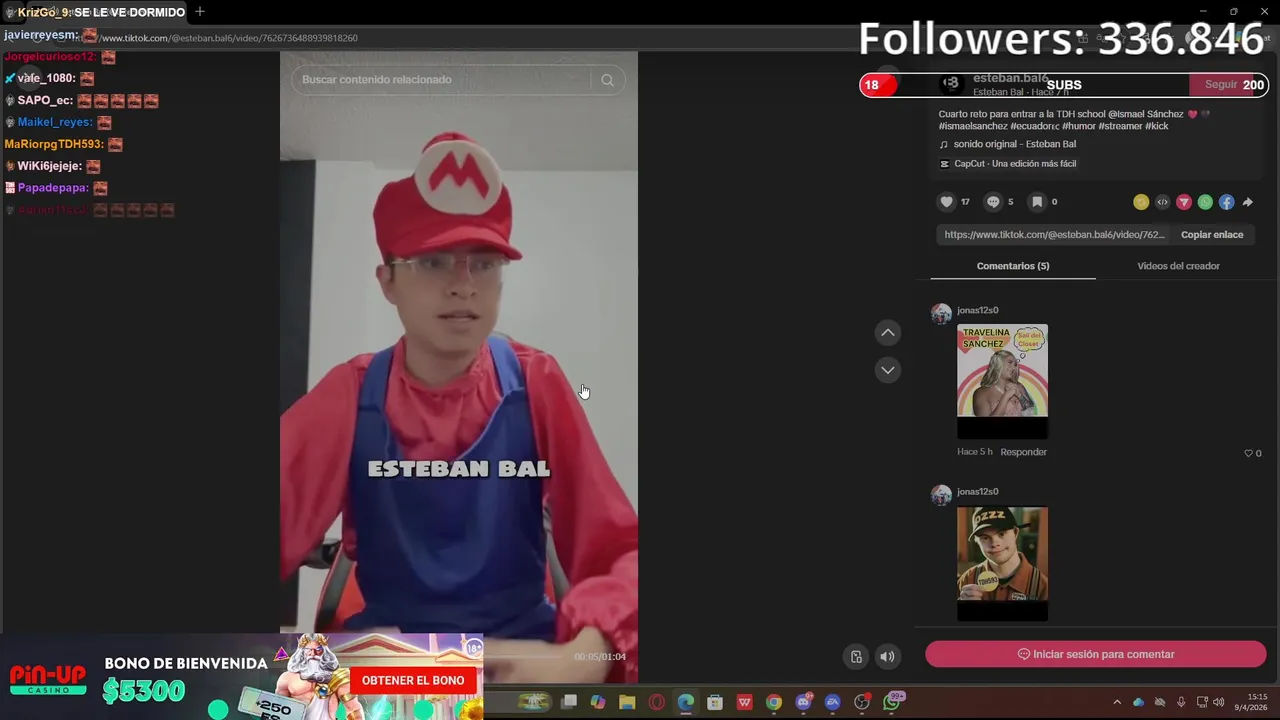The height and width of the screenshot is (720, 1280).
Task: Click sonido original - Esteban Bal
Action: click(x=1014, y=144)
